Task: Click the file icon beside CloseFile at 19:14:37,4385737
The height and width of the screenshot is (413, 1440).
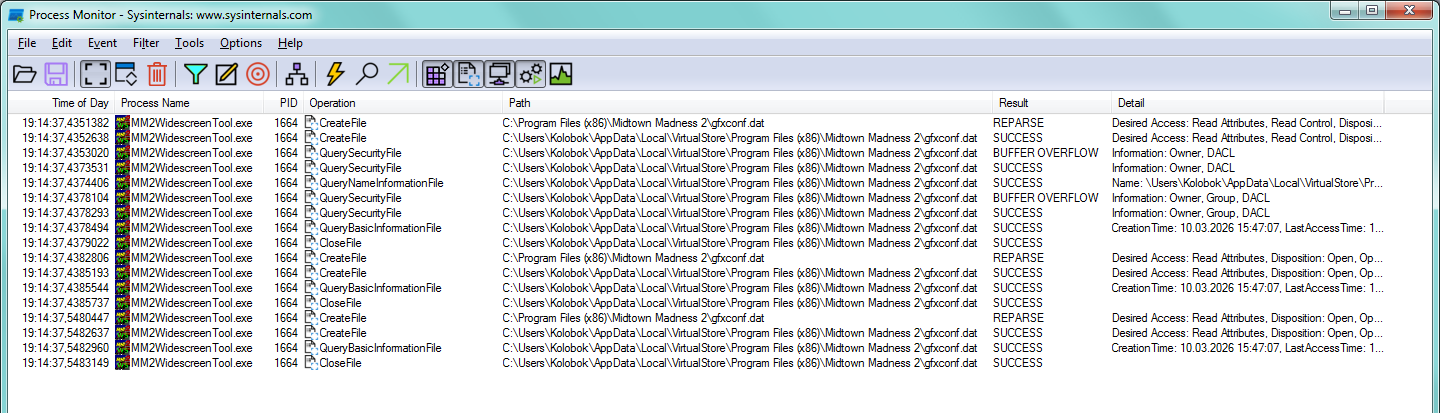Action: pos(311,303)
